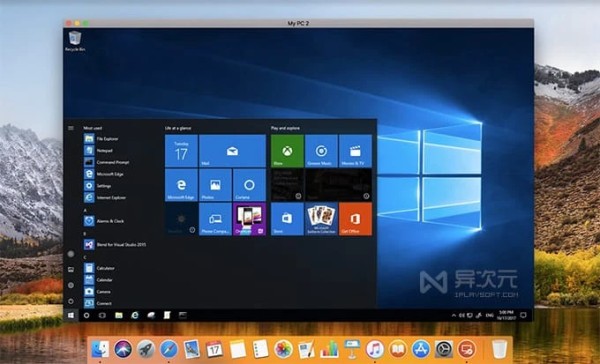Open Calendar entry in the app list

coord(98,280)
